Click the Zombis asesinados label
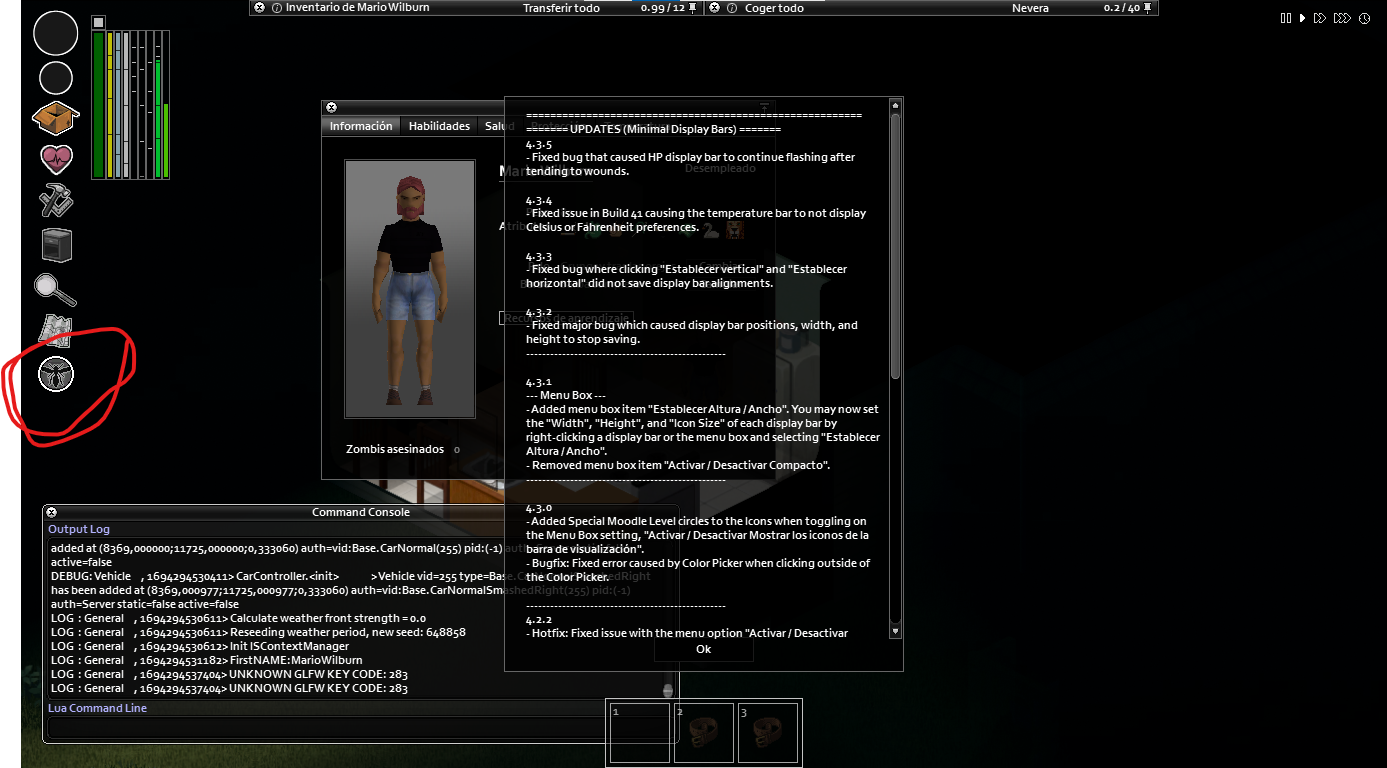This screenshot has width=1387, height=768. (395, 449)
